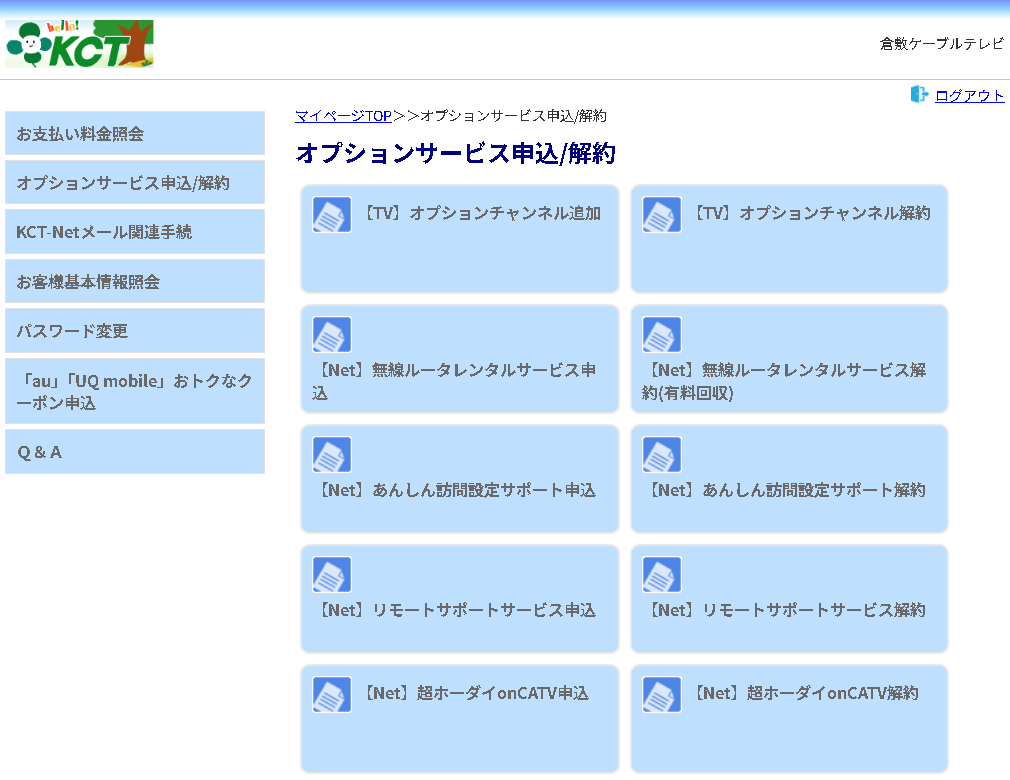Open KCT-Netメール関連手続 menu item
The width and height of the screenshot is (1010, 780).
135,232
